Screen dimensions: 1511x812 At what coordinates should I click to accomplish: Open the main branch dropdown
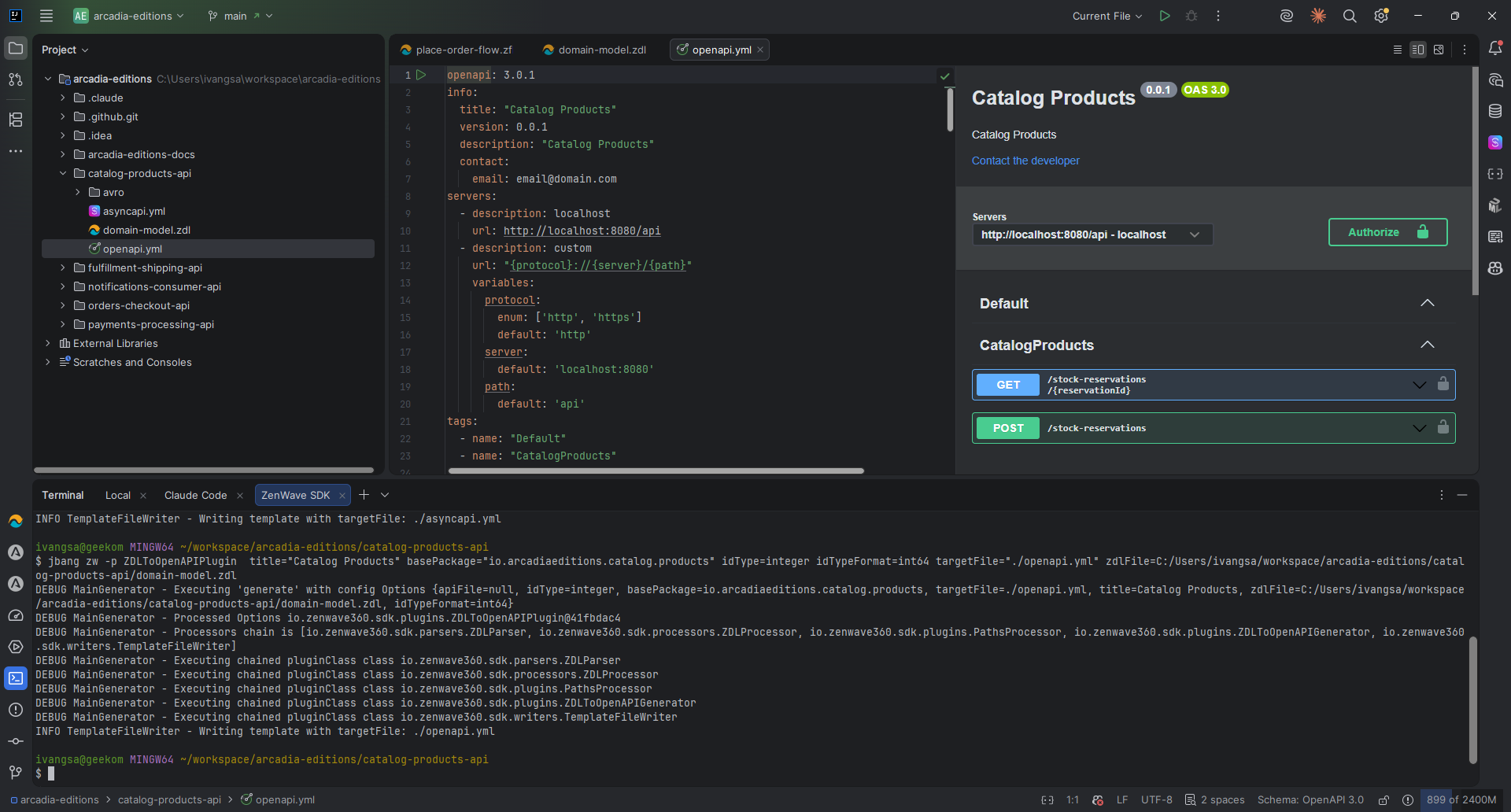click(x=240, y=16)
